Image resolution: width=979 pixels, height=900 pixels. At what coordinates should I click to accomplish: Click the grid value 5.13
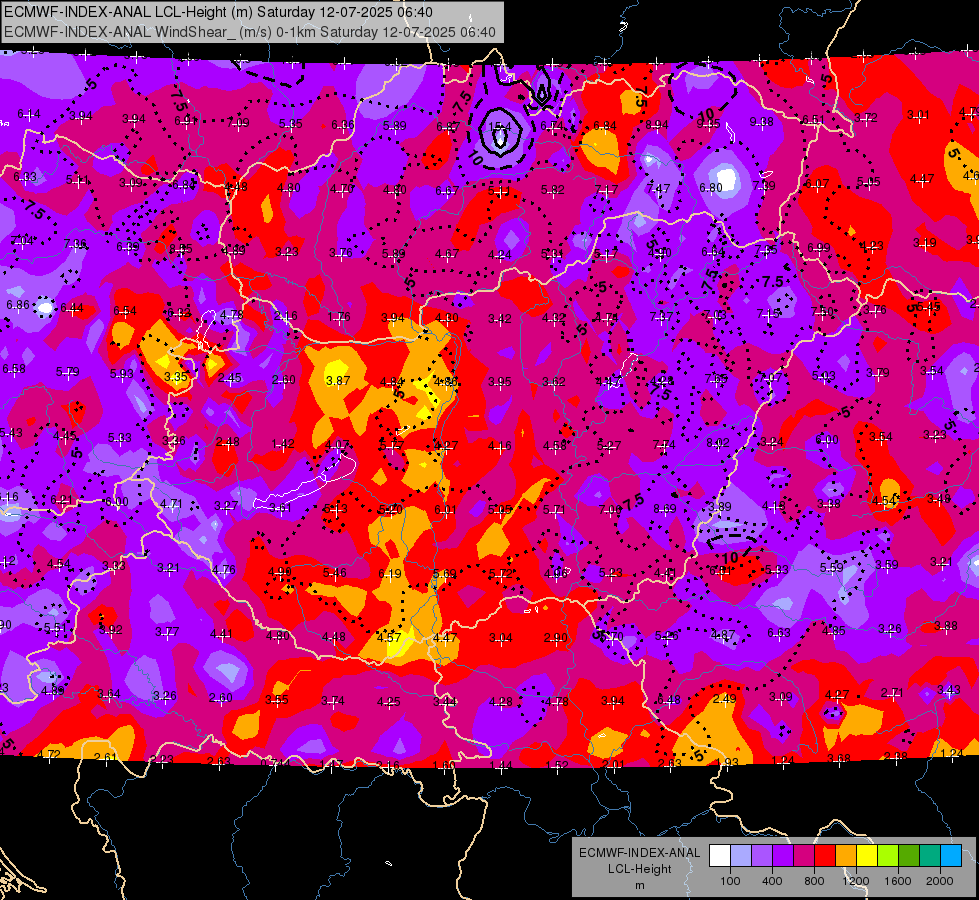pyautogui.click(x=335, y=509)
